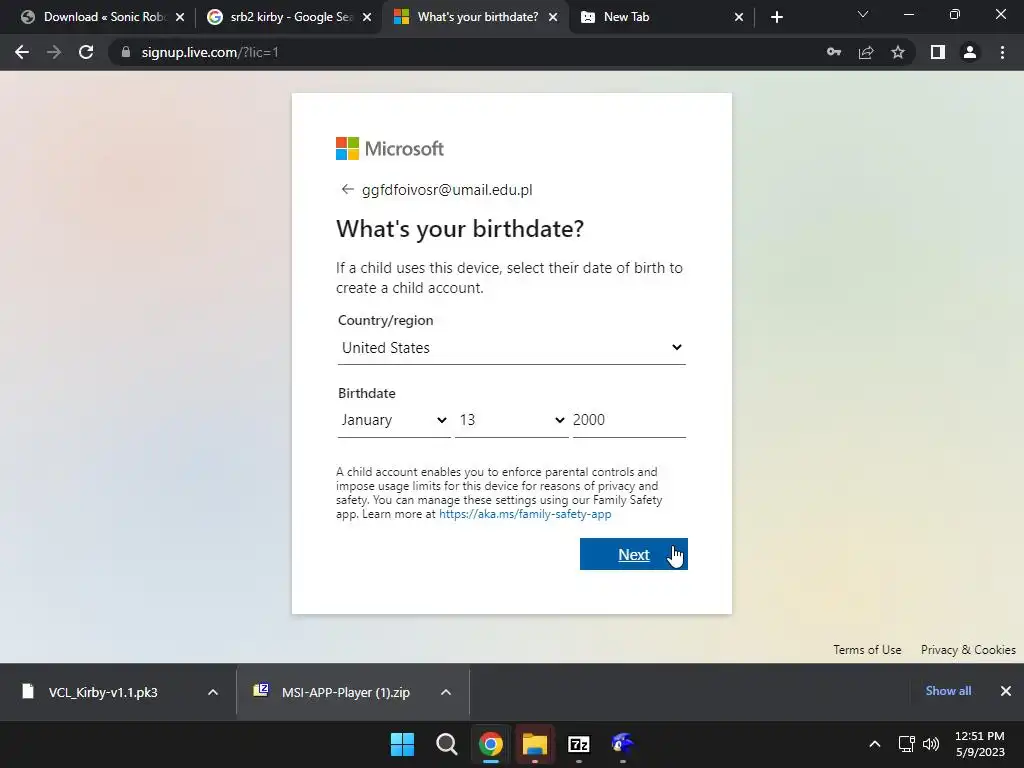View site lock security info
The height and width of the screenshot is (768, 1024).
tap(126, 52)
